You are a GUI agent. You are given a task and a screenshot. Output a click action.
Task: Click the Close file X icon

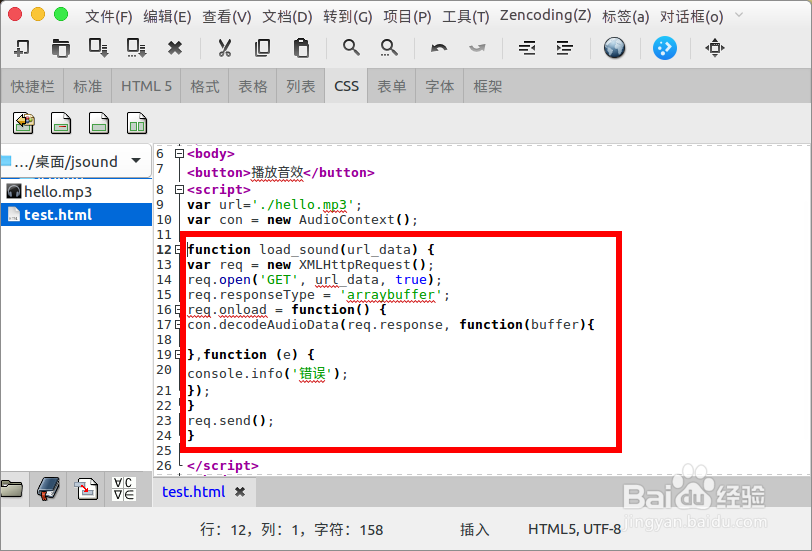[175, 48]
